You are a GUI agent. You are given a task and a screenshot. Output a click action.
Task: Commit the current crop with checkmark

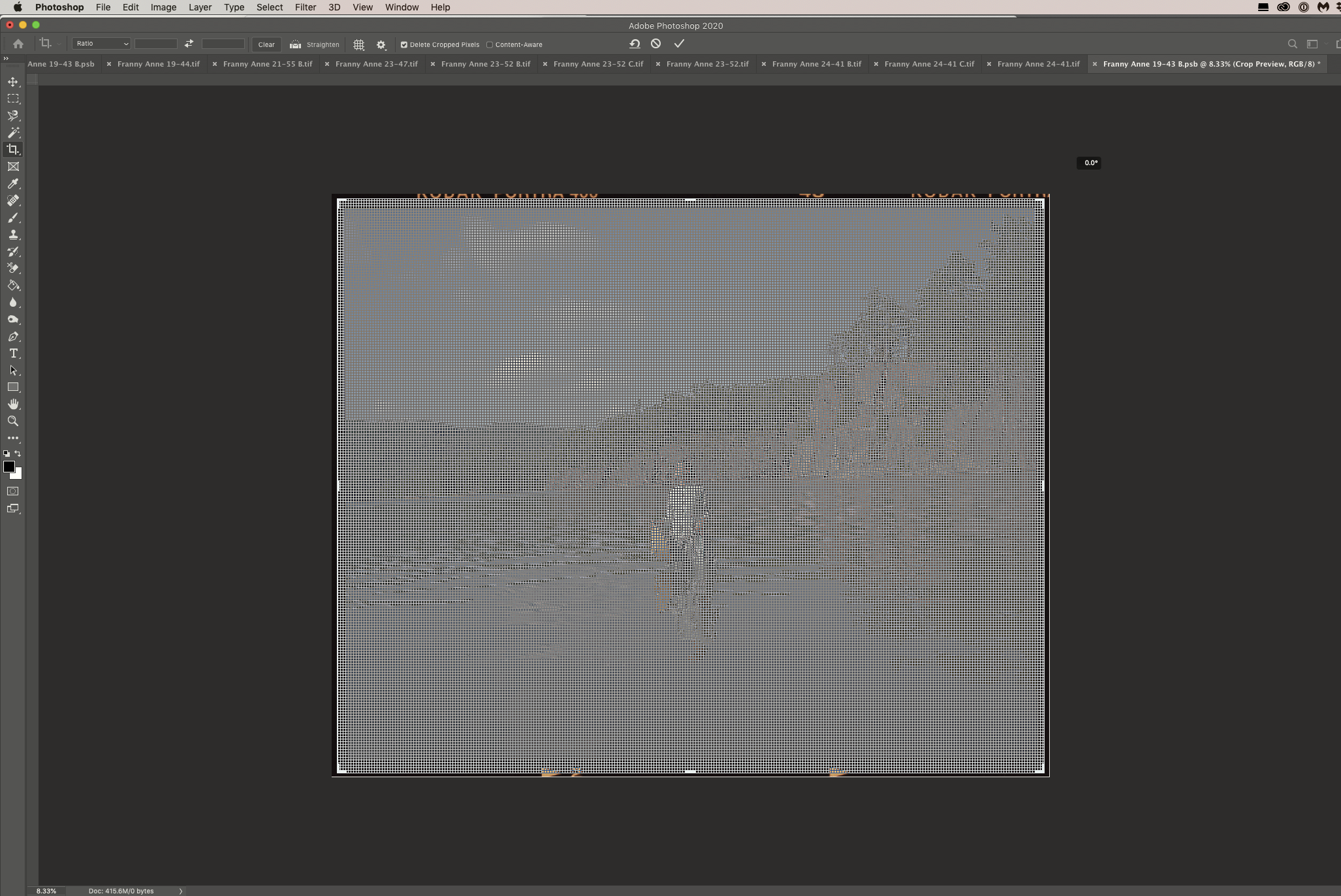pyautogui.click(x=679, y=44)
